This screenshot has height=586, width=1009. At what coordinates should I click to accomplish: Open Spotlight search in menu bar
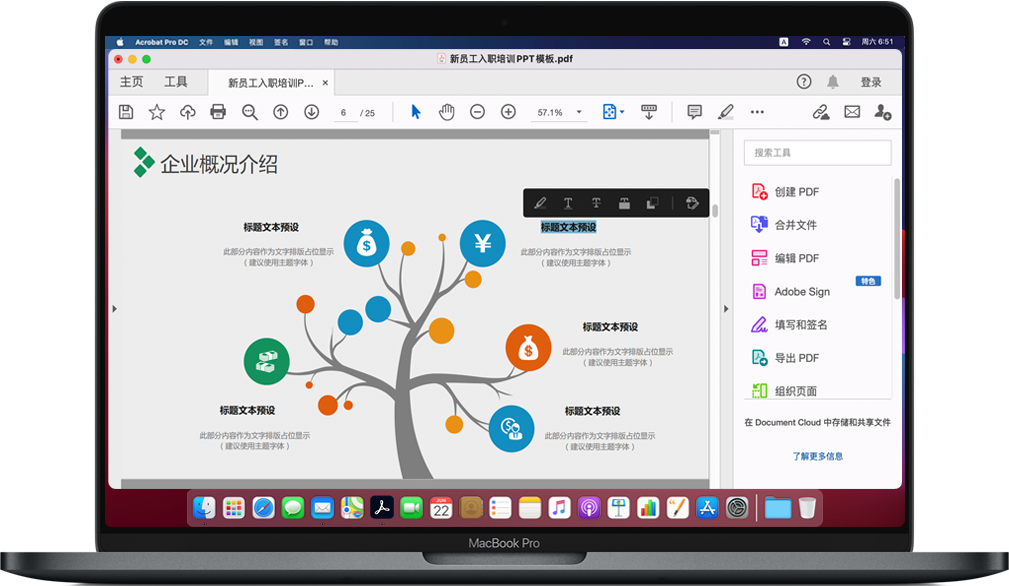pyautogui.click(x=826, y=42)
